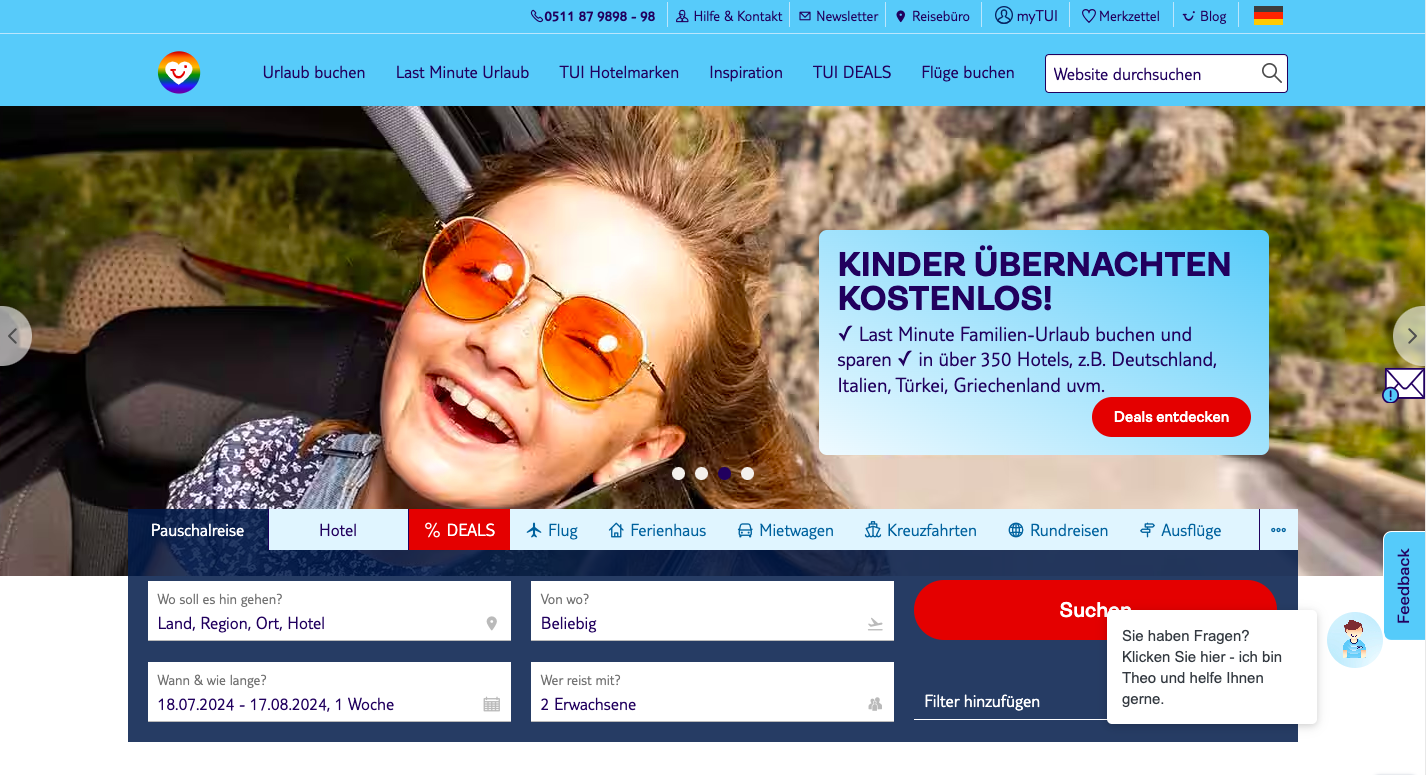Click the airplane icon in Von wo field

(x=875, y=624)
